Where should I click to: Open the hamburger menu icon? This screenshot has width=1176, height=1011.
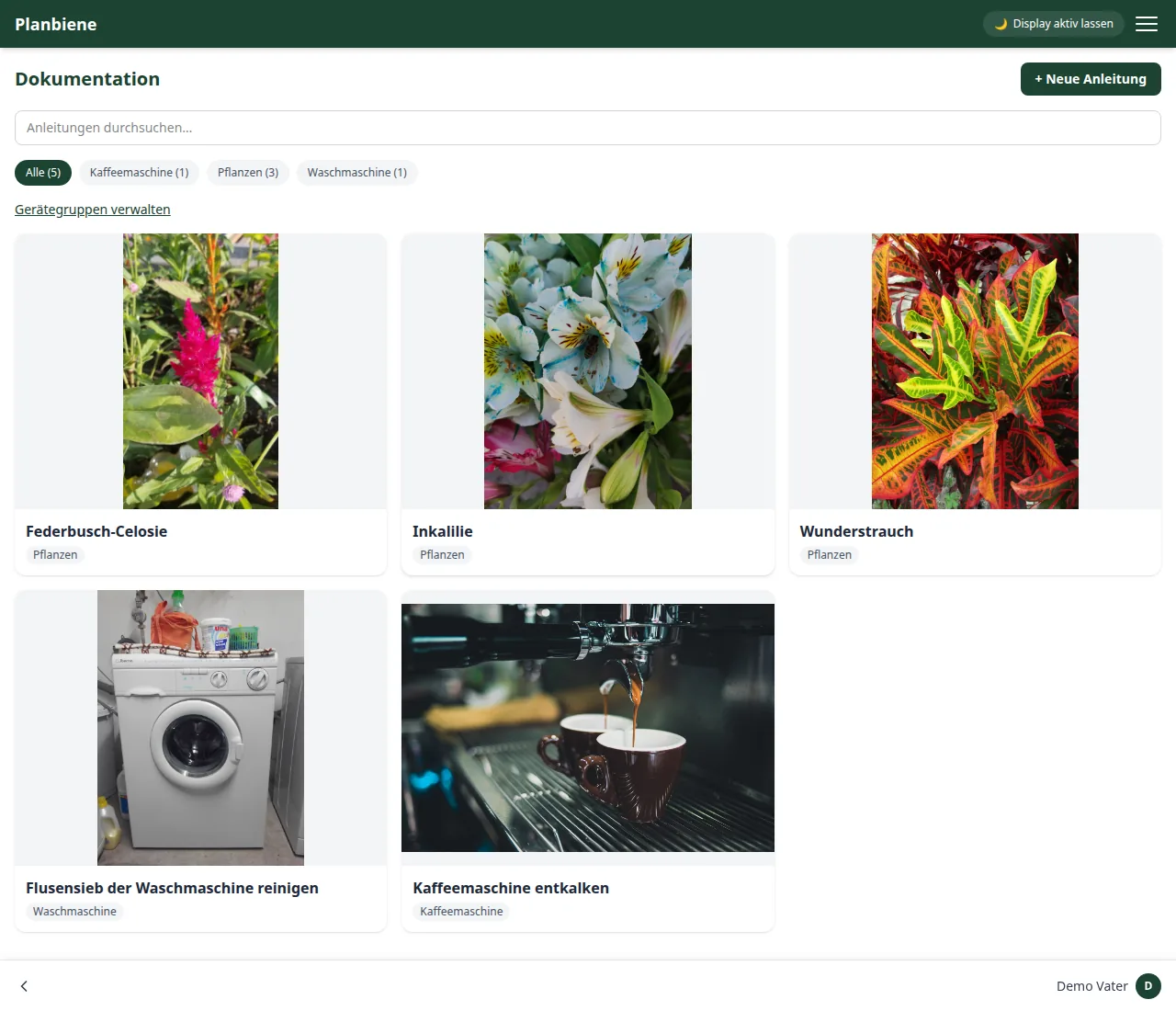[1147, 24]
